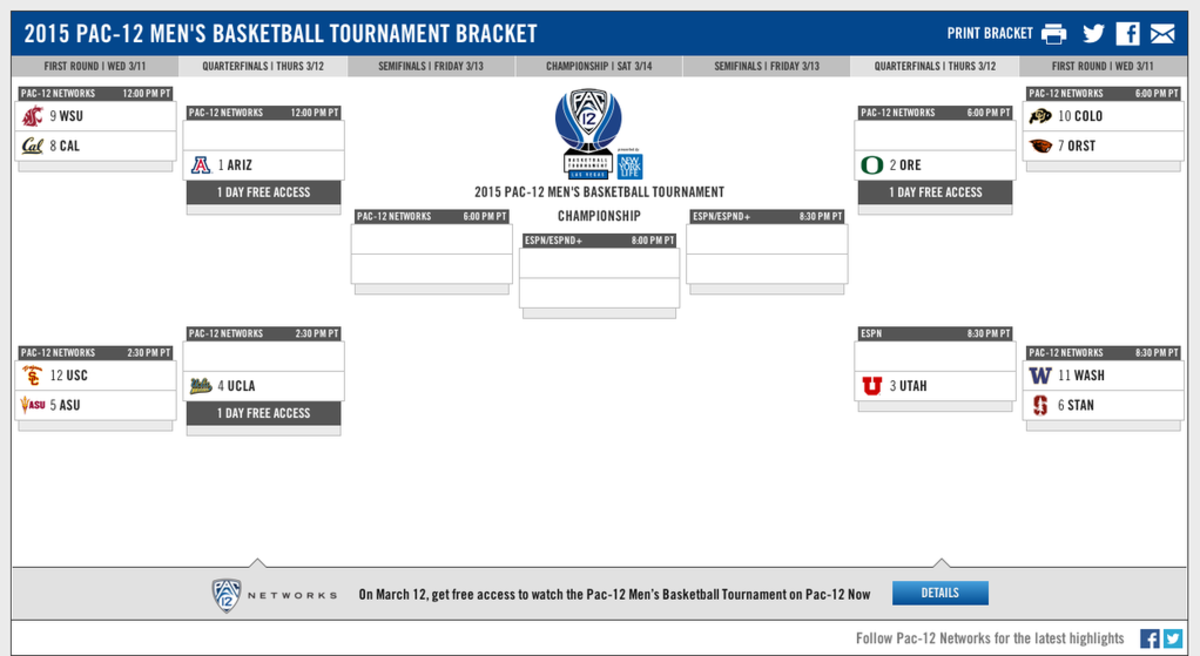1200x656 pixels.
Task: Click 1 Day Free Access under ARIZ
Action: (264, 192)
